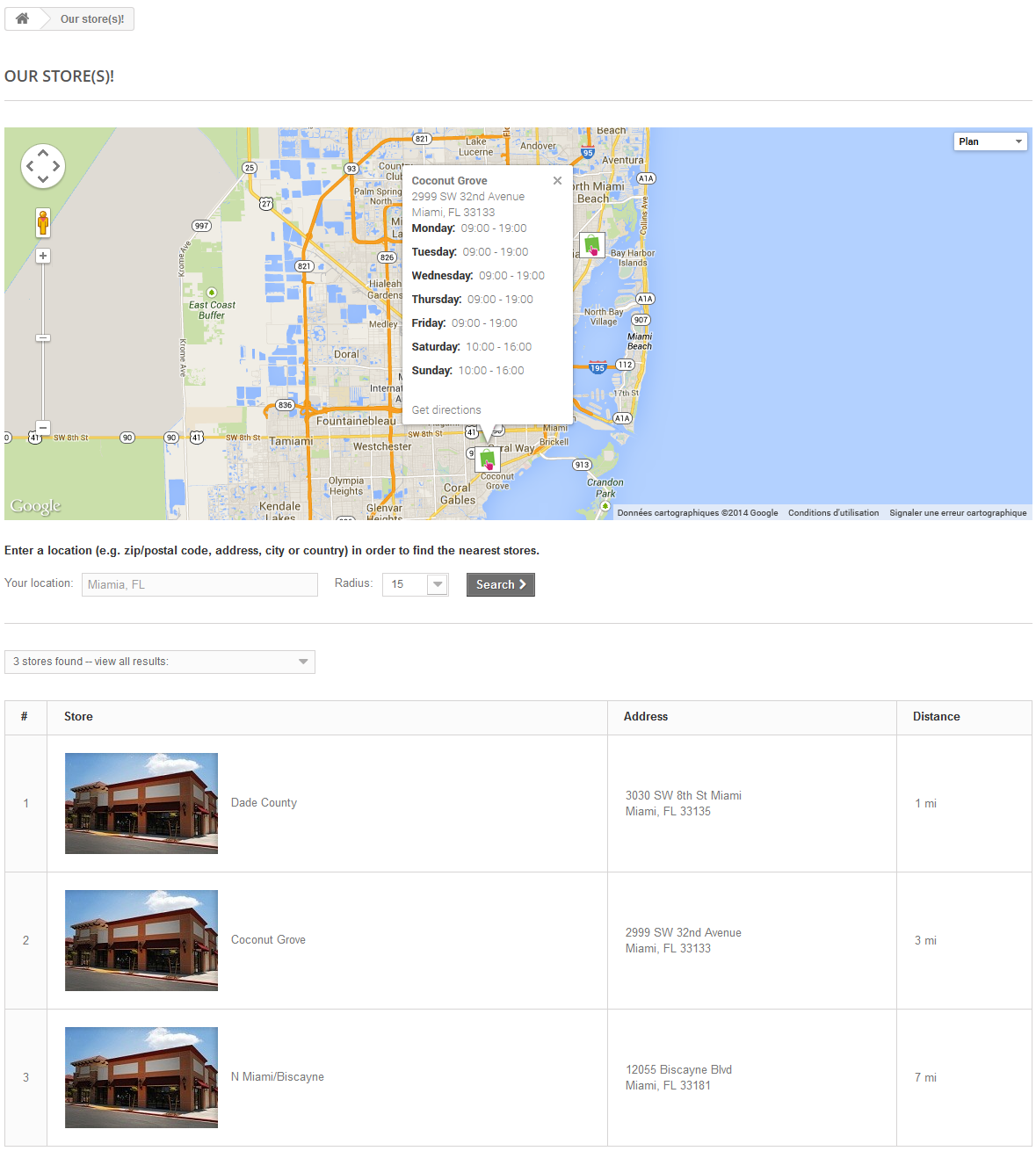Image resolution: width=1036 pixels, height=1151 pixels.
Task: Pan the map right with right arrow
Action: [57, 166]
